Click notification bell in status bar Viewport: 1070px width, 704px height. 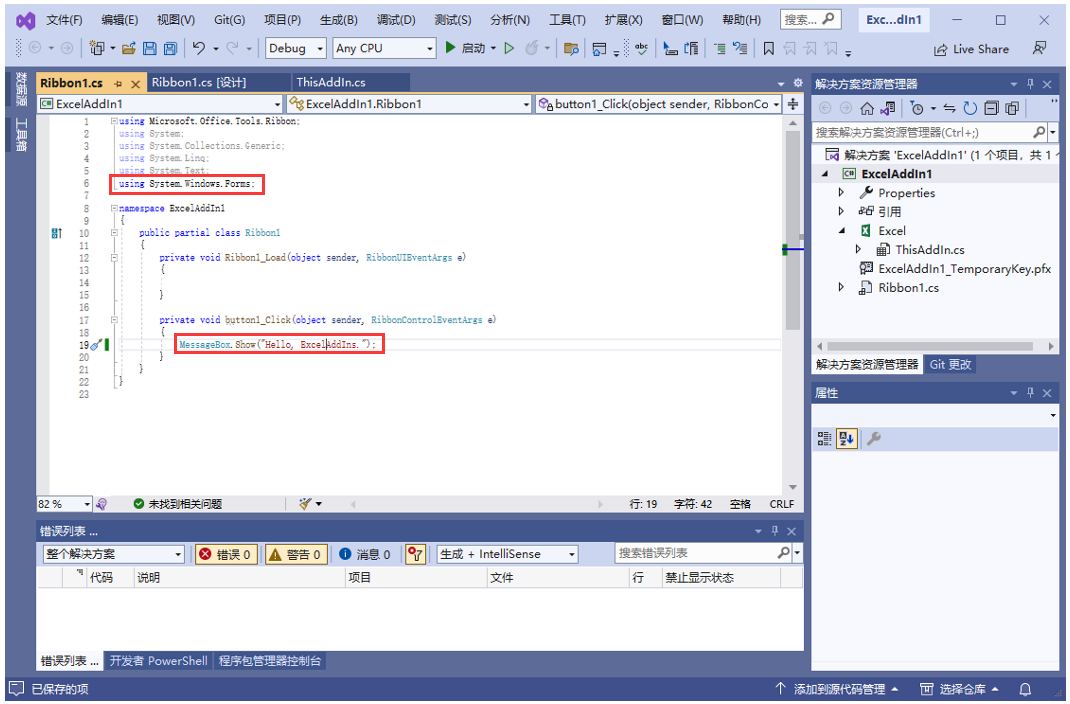tap(1025, 690)
